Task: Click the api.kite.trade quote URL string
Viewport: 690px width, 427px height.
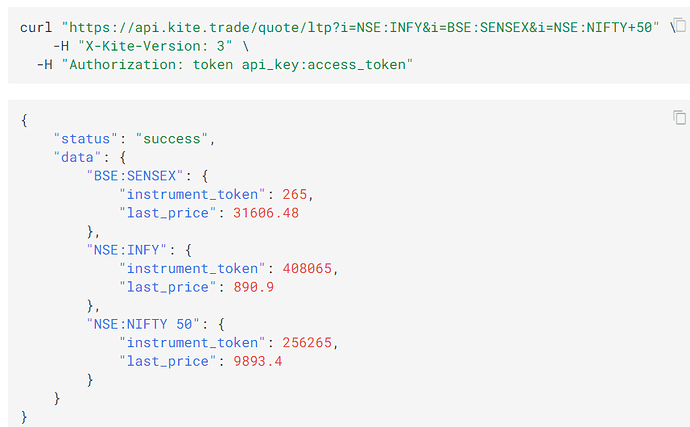Action: (x=360, y=27)
